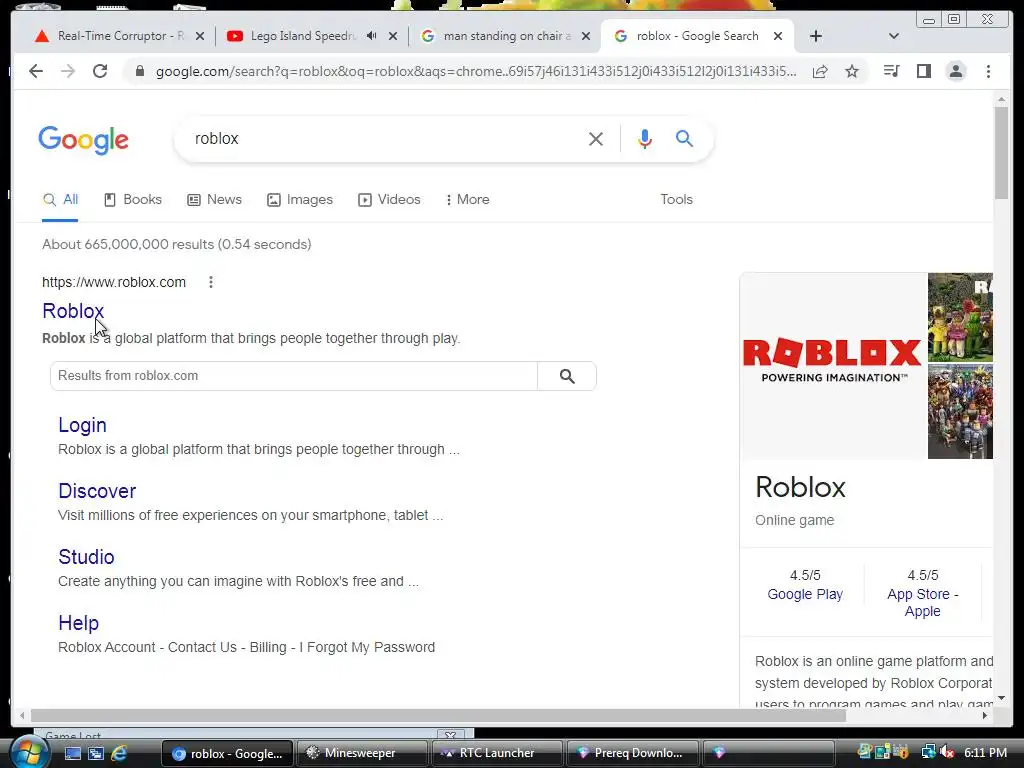Screen dimensions: 1024x768
Task: Open Chrome's three-dot menu
Action: pos(988,71)
